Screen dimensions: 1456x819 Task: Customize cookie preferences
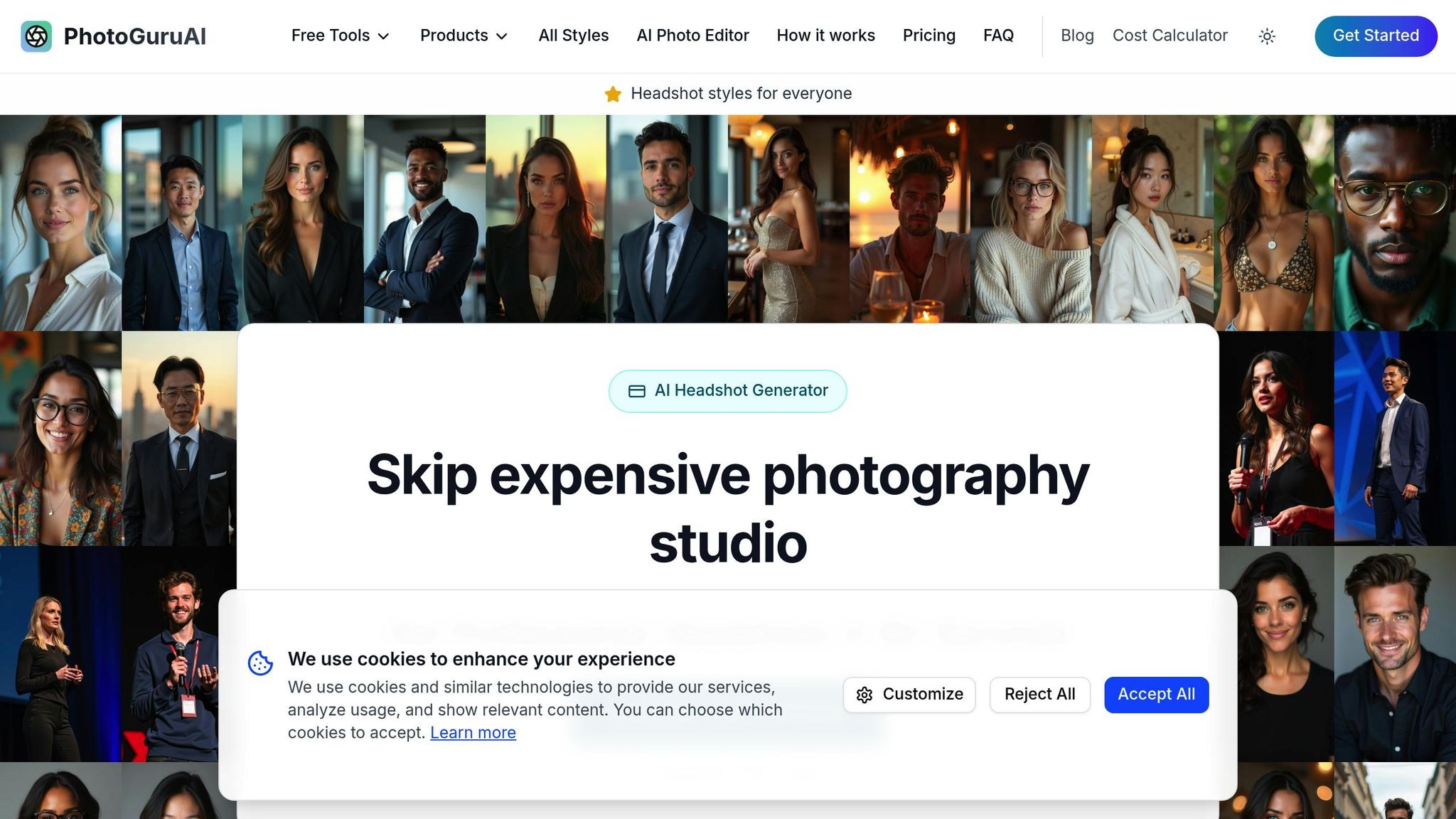click(910, 695)
